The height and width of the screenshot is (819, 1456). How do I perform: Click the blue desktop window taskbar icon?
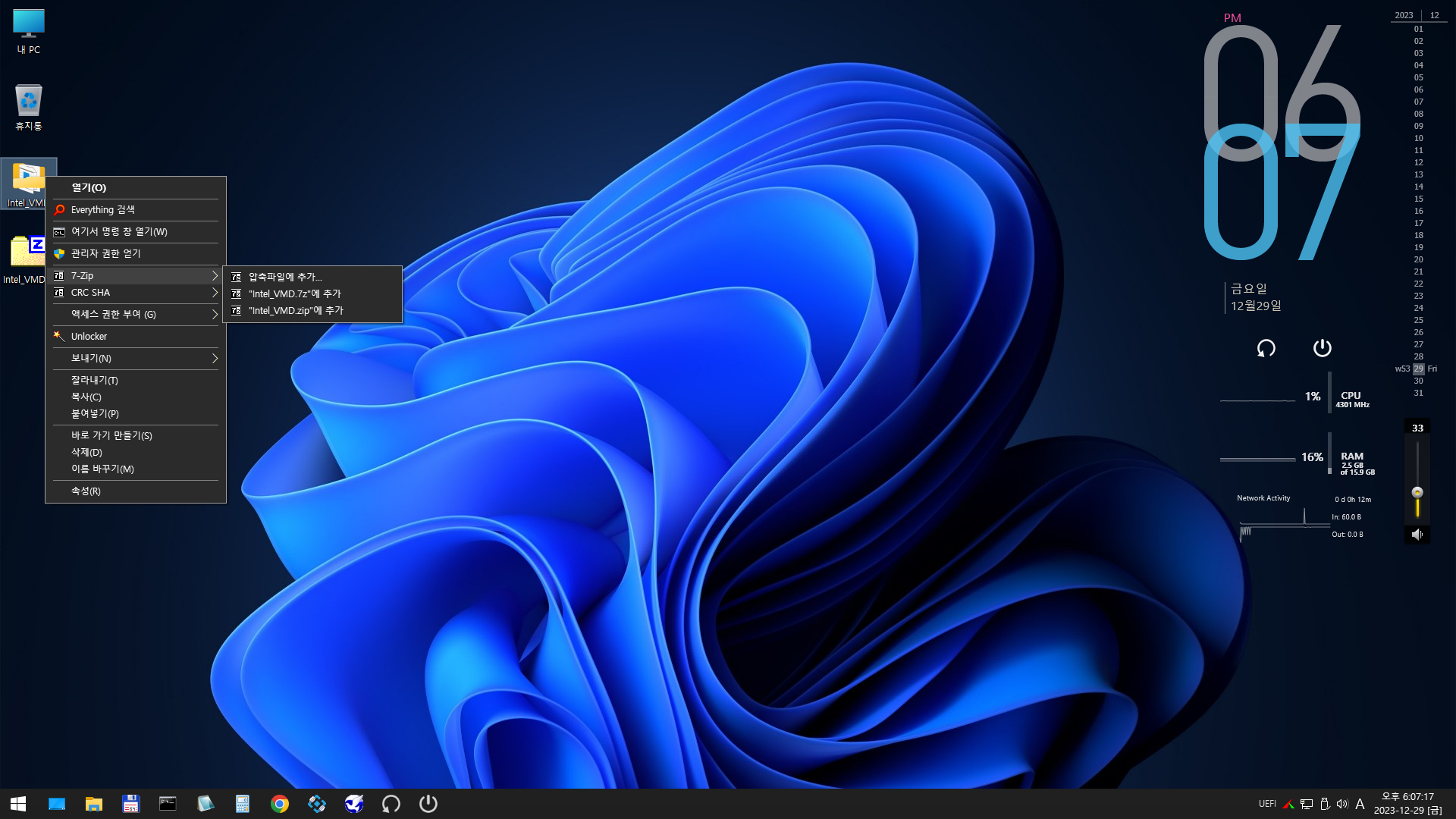point(57,804)
